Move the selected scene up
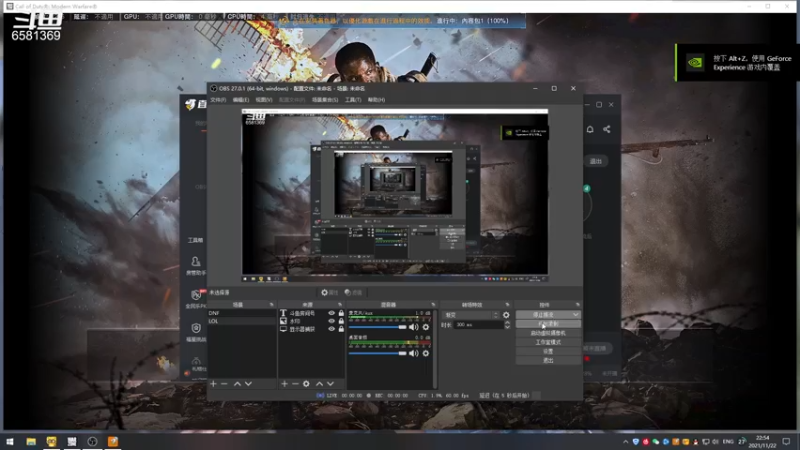 [x=237, y=384]
